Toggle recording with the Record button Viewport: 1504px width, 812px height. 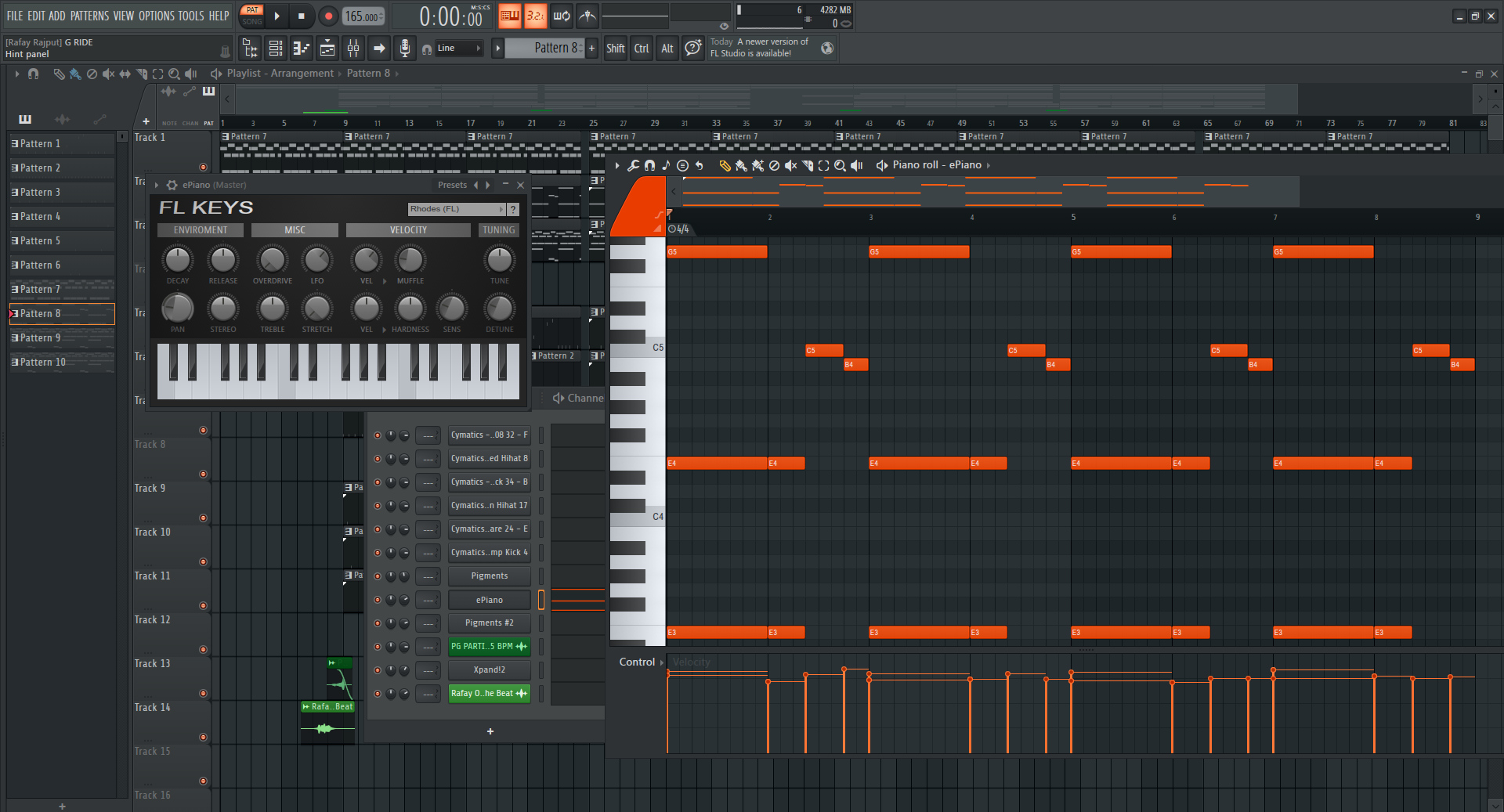tap(328, 16)
